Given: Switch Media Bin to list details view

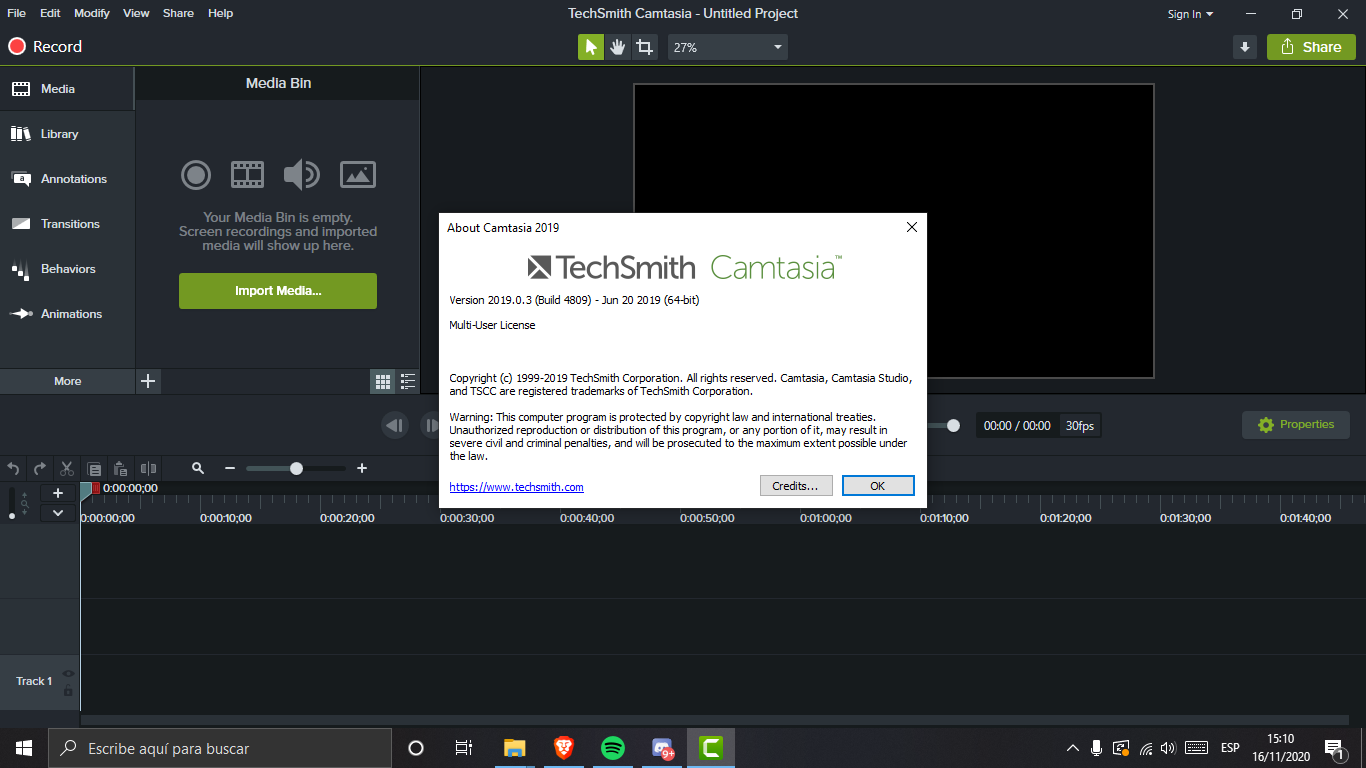Looking at the screenshot, I should tap(408, 381).
